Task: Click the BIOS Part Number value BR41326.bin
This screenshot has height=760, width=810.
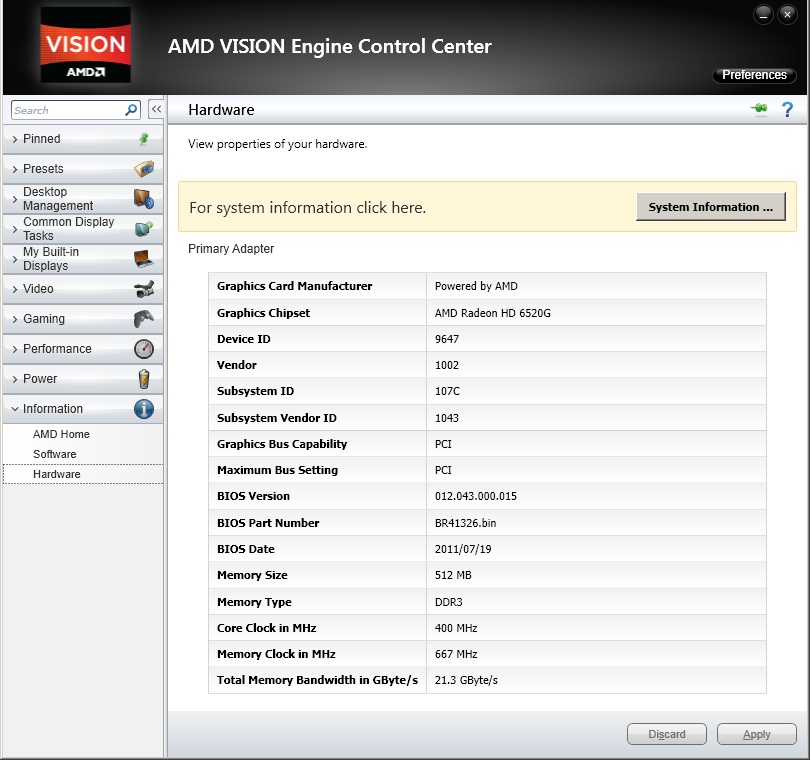Action: [465, 523]
